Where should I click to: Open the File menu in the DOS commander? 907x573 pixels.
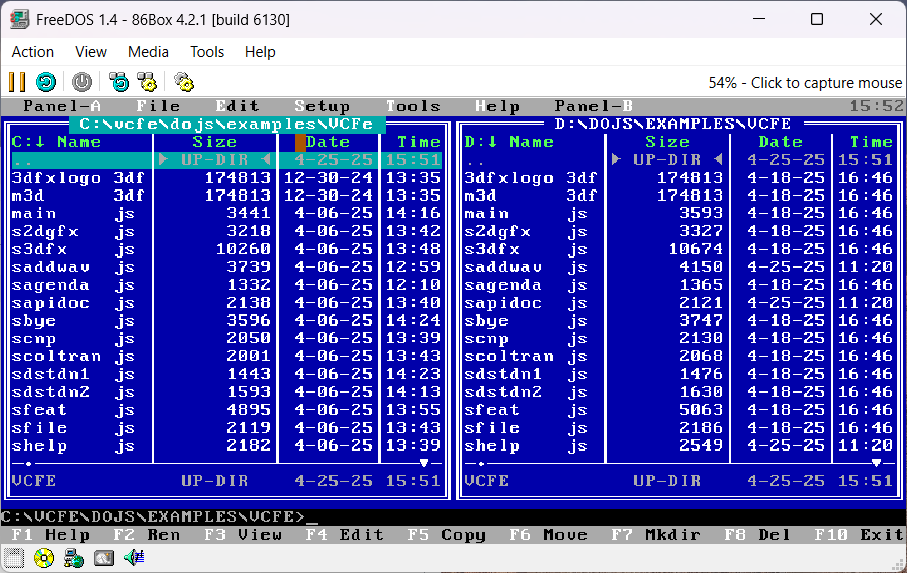coord(158,106)
